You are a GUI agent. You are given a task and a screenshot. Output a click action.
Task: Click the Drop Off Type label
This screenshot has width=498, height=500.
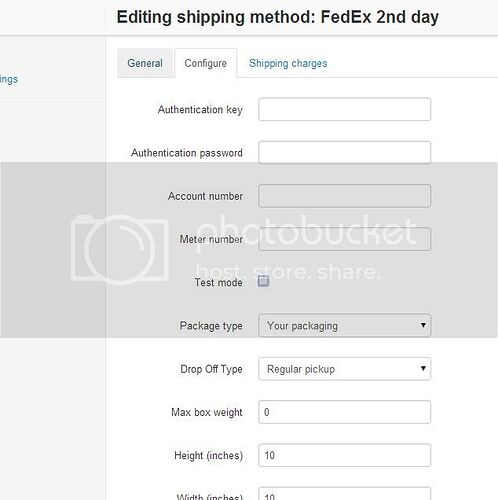click(x=211, y=369)
